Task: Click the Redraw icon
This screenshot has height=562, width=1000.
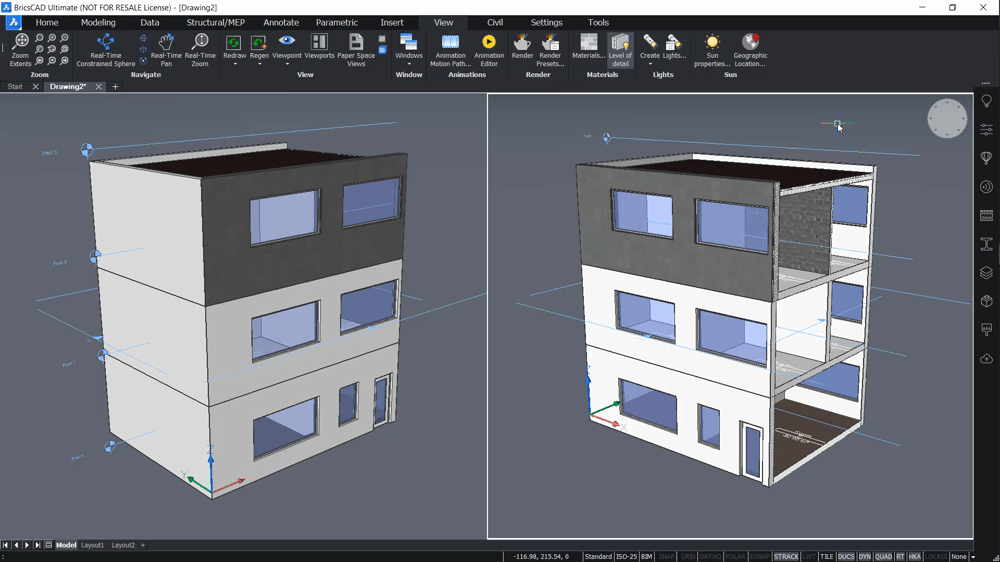Action: [x=234, y=43]
